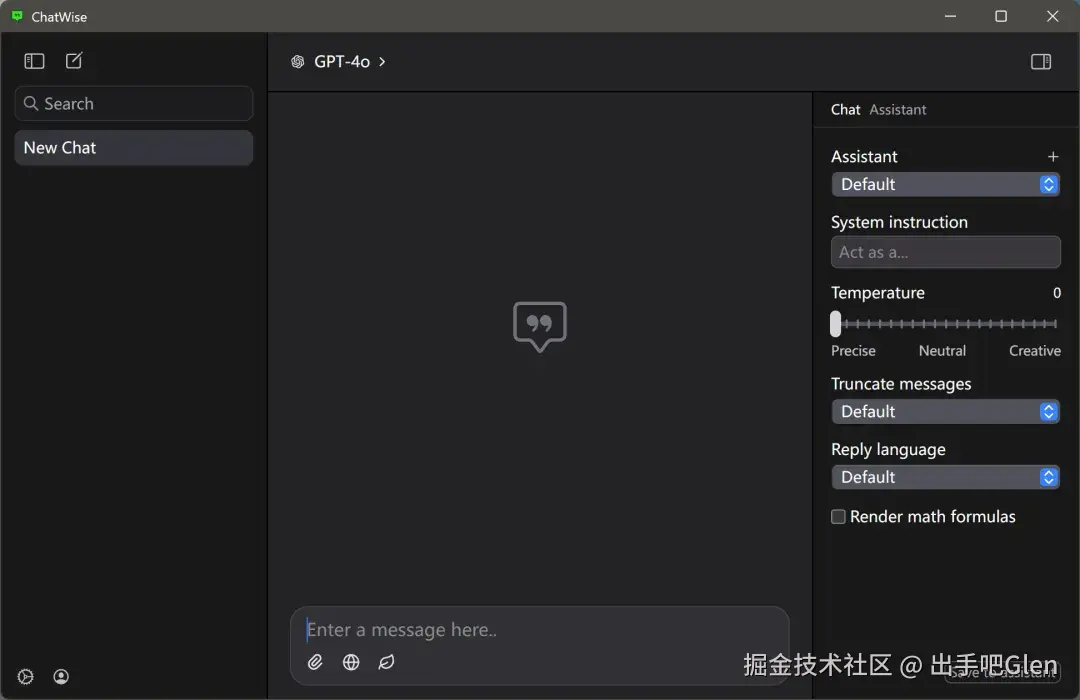Select the Chat tab

[845, 110]
